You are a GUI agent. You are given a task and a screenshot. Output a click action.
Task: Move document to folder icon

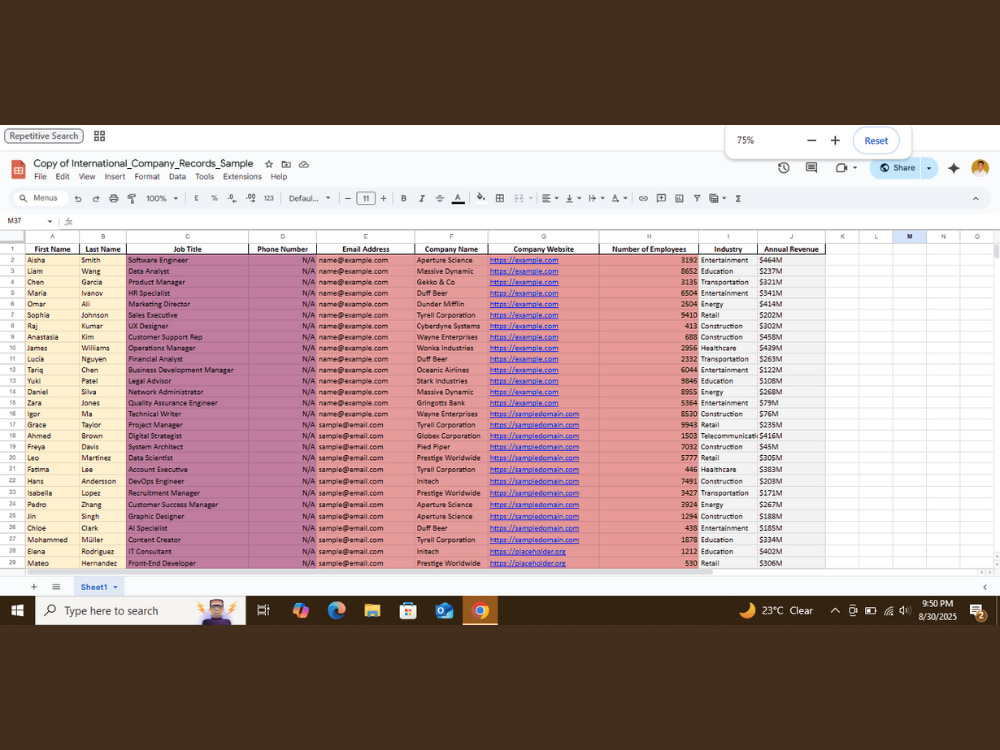(x=286, y=164)
